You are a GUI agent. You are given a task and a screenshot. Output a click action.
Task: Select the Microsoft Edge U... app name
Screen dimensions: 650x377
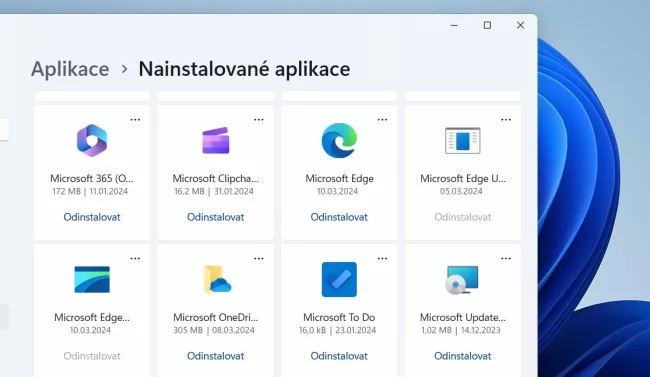point(463,178)
